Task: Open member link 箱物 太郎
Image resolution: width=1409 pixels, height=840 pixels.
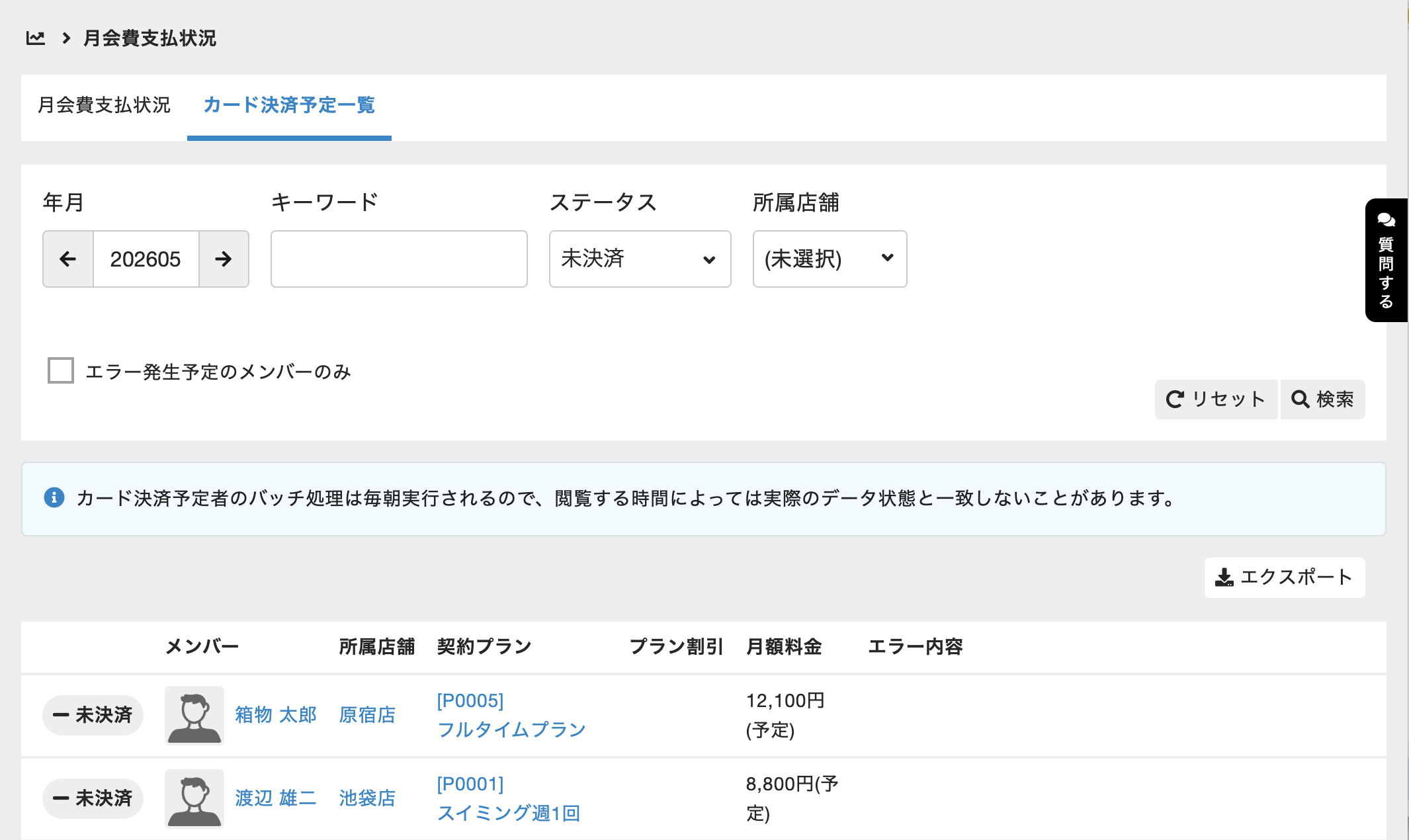Action: pos(276,715)
